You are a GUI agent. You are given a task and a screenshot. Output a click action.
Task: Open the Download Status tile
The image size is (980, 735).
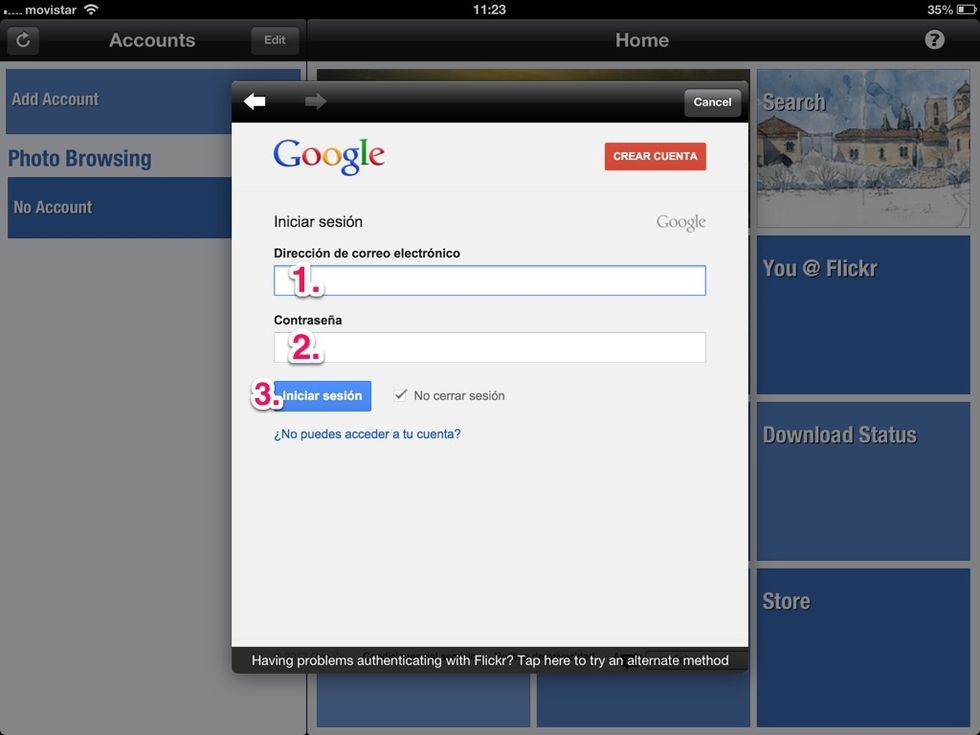coord(863,480)
